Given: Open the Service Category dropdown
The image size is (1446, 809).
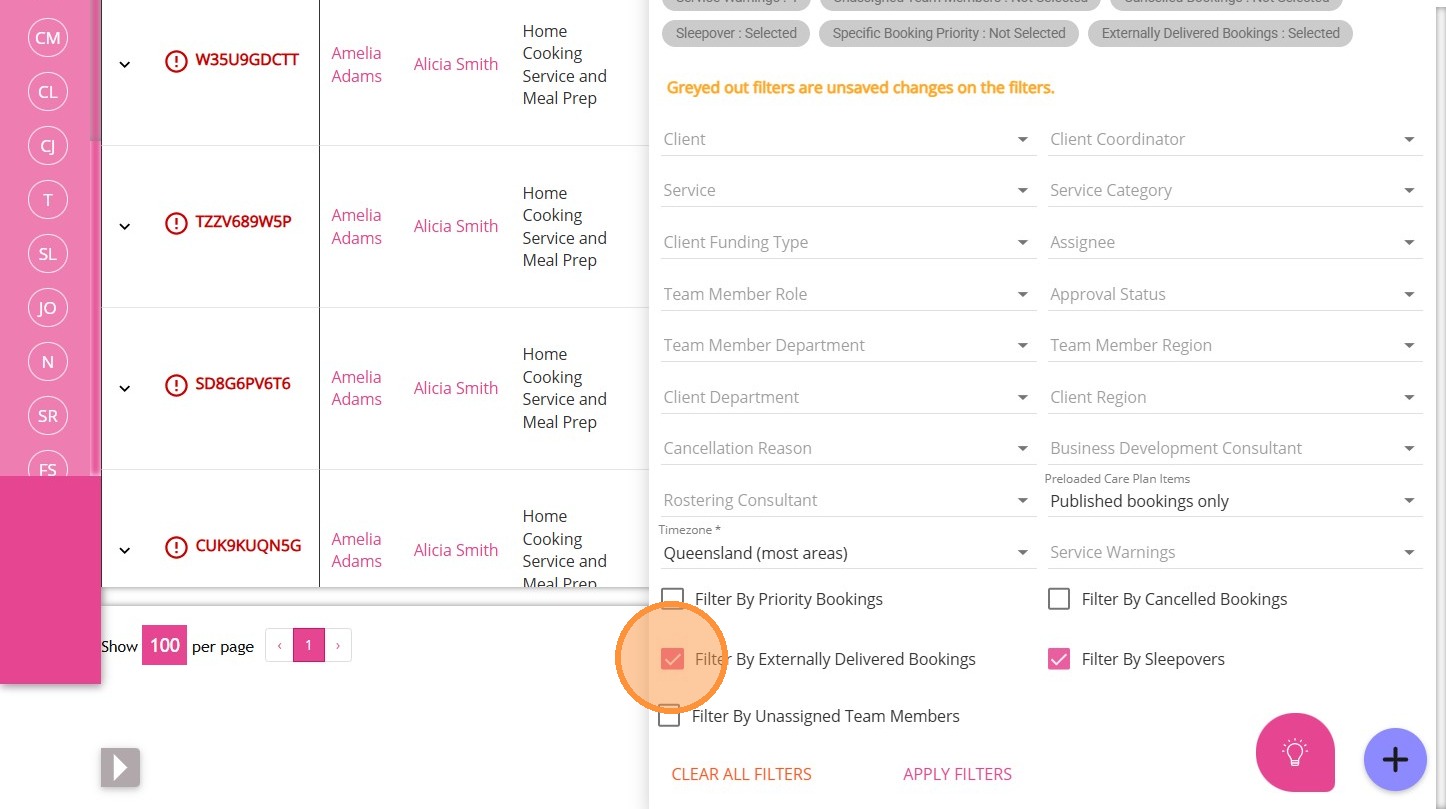Looking at the screenshot, I should [x=1235, y=191].
